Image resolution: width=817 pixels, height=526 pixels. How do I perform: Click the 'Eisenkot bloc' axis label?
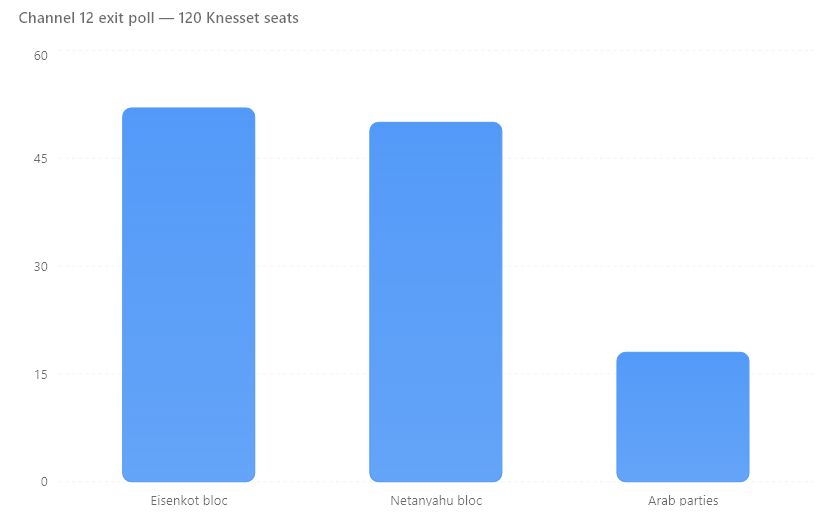189,500
